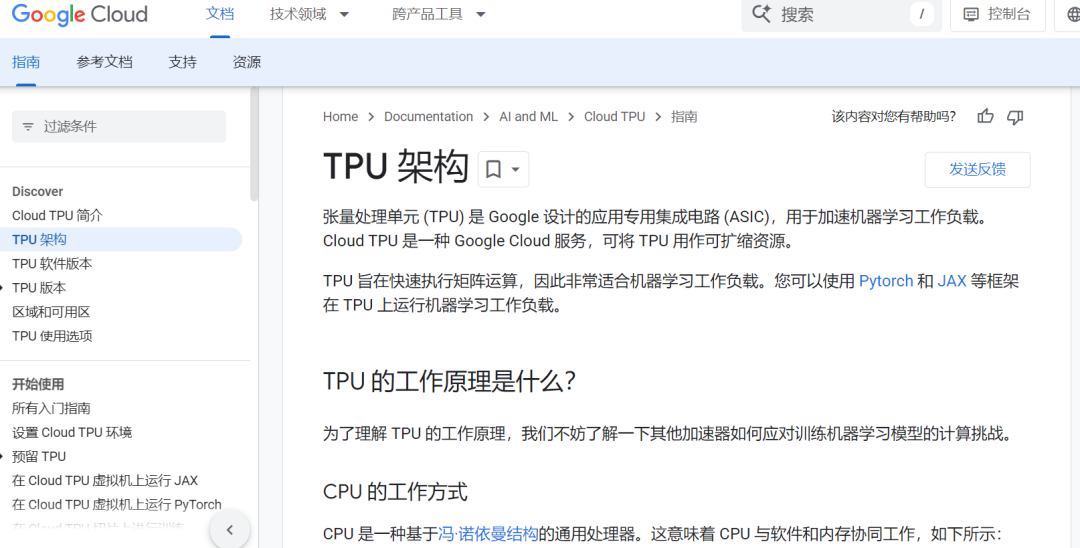1080x548 pixels.
Task: Click the sidebar vertical scrollbar
Action: coord(254,145)
